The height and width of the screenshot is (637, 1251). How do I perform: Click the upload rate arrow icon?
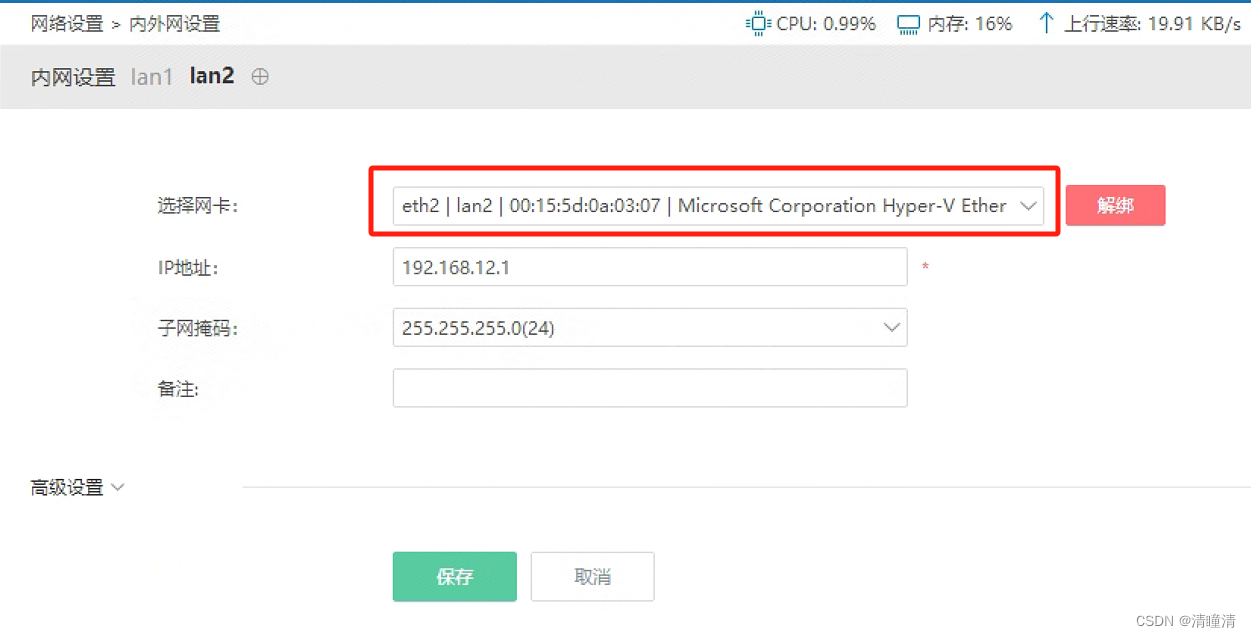[1046, 23]
